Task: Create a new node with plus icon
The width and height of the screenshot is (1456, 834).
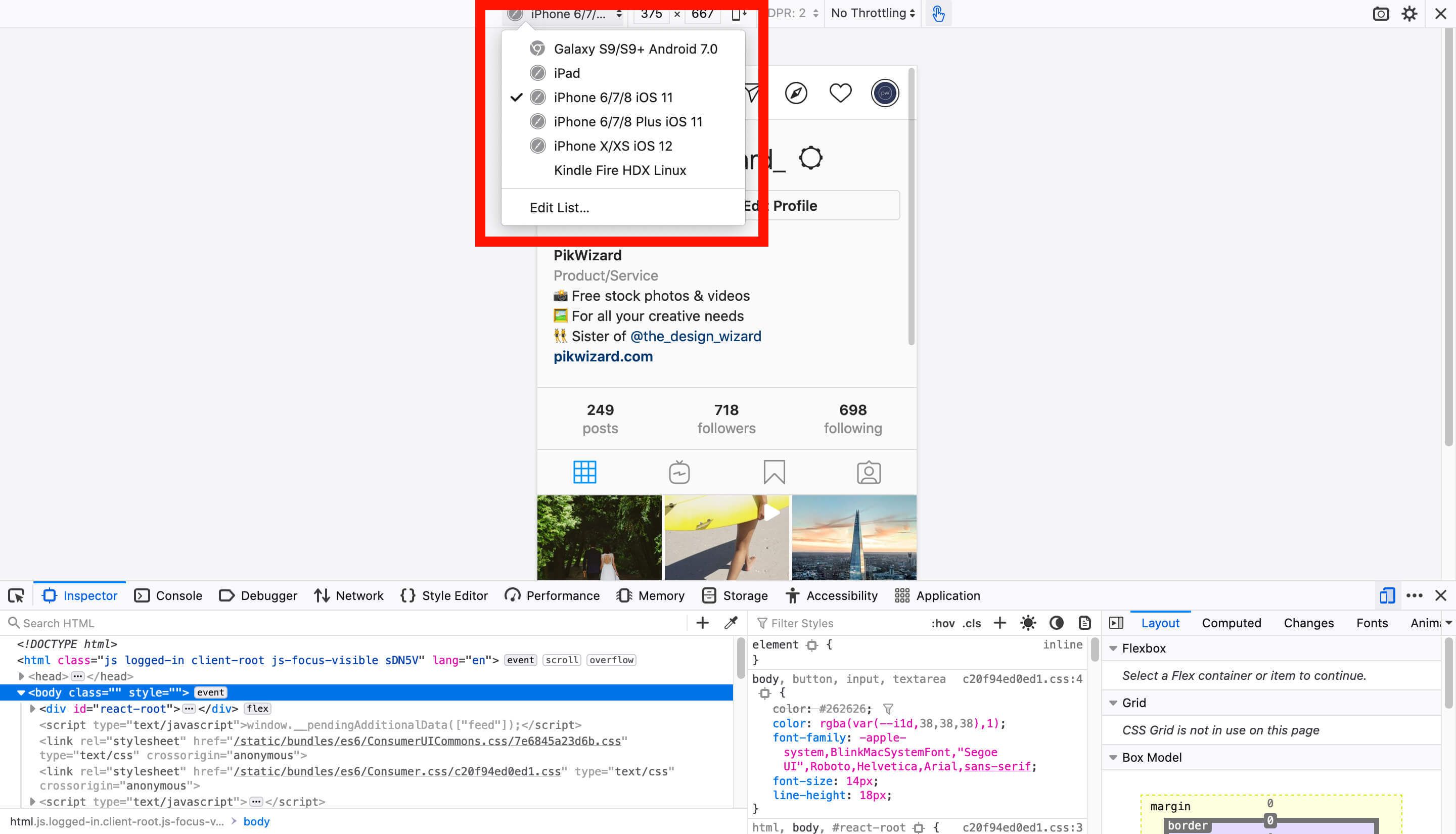Action: click(702, 623)
